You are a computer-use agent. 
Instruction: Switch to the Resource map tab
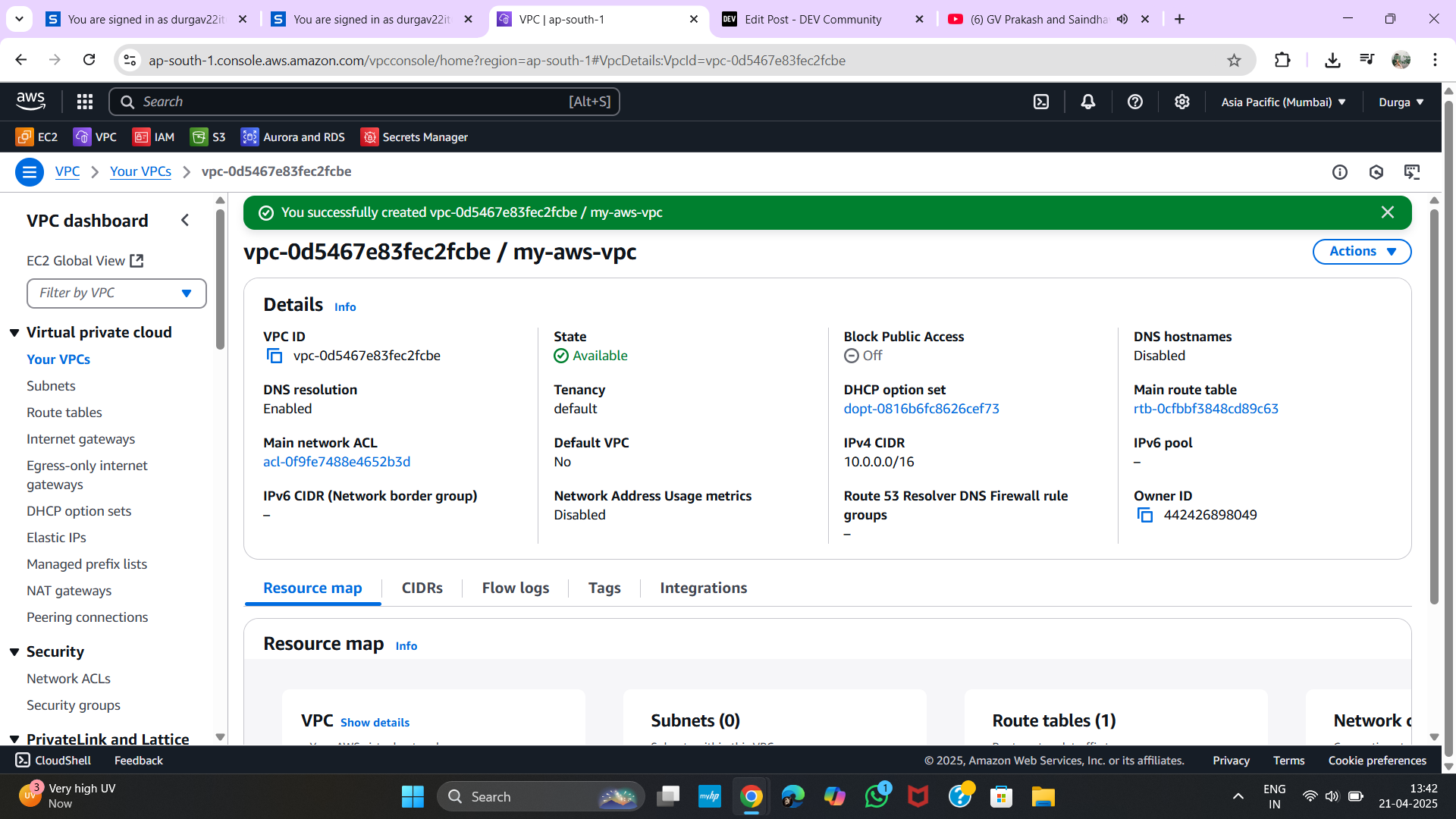(312, 588)
